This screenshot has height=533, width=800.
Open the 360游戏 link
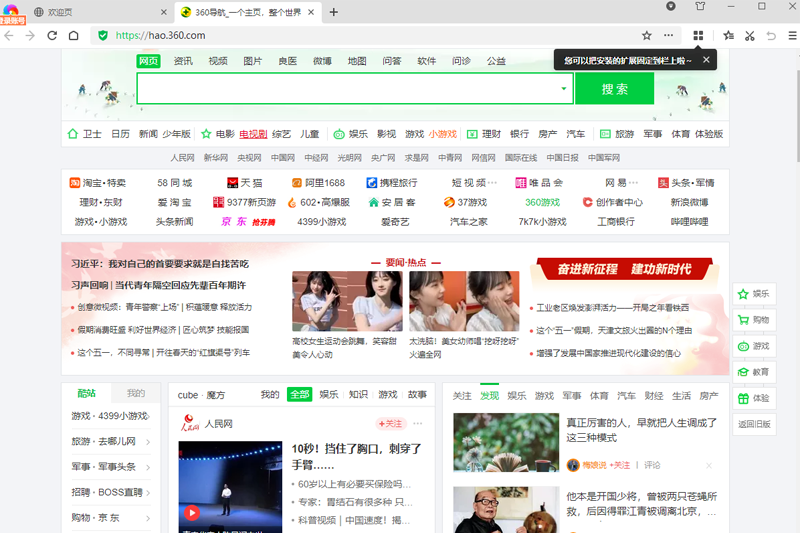click(542, 202)
